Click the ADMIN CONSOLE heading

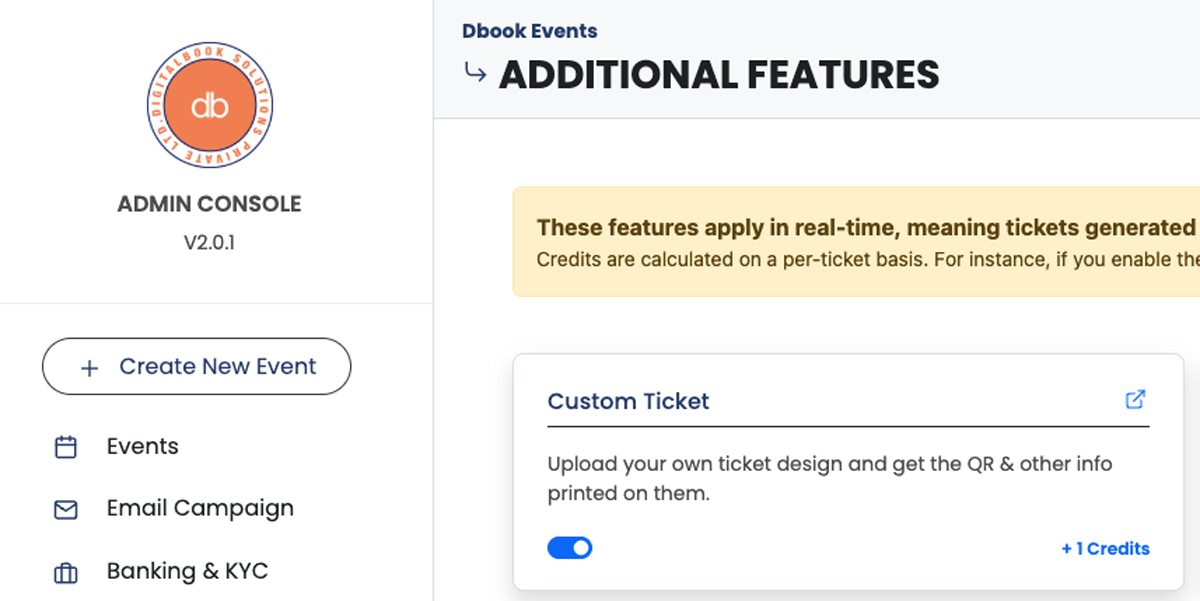[x=209, y=203]
